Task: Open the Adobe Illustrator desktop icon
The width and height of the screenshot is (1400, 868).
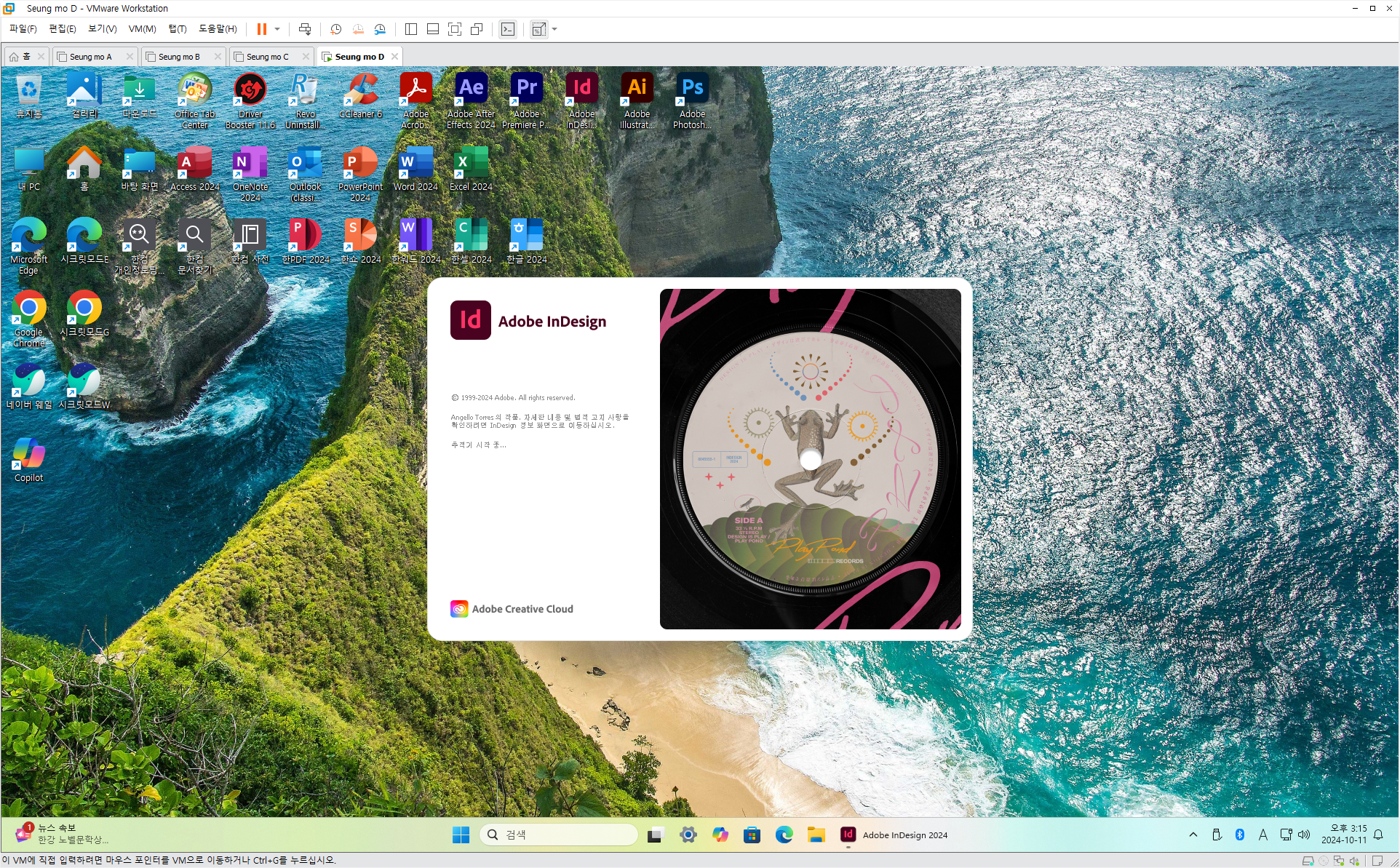Action: pyautogui.click(x=637, y=100)
